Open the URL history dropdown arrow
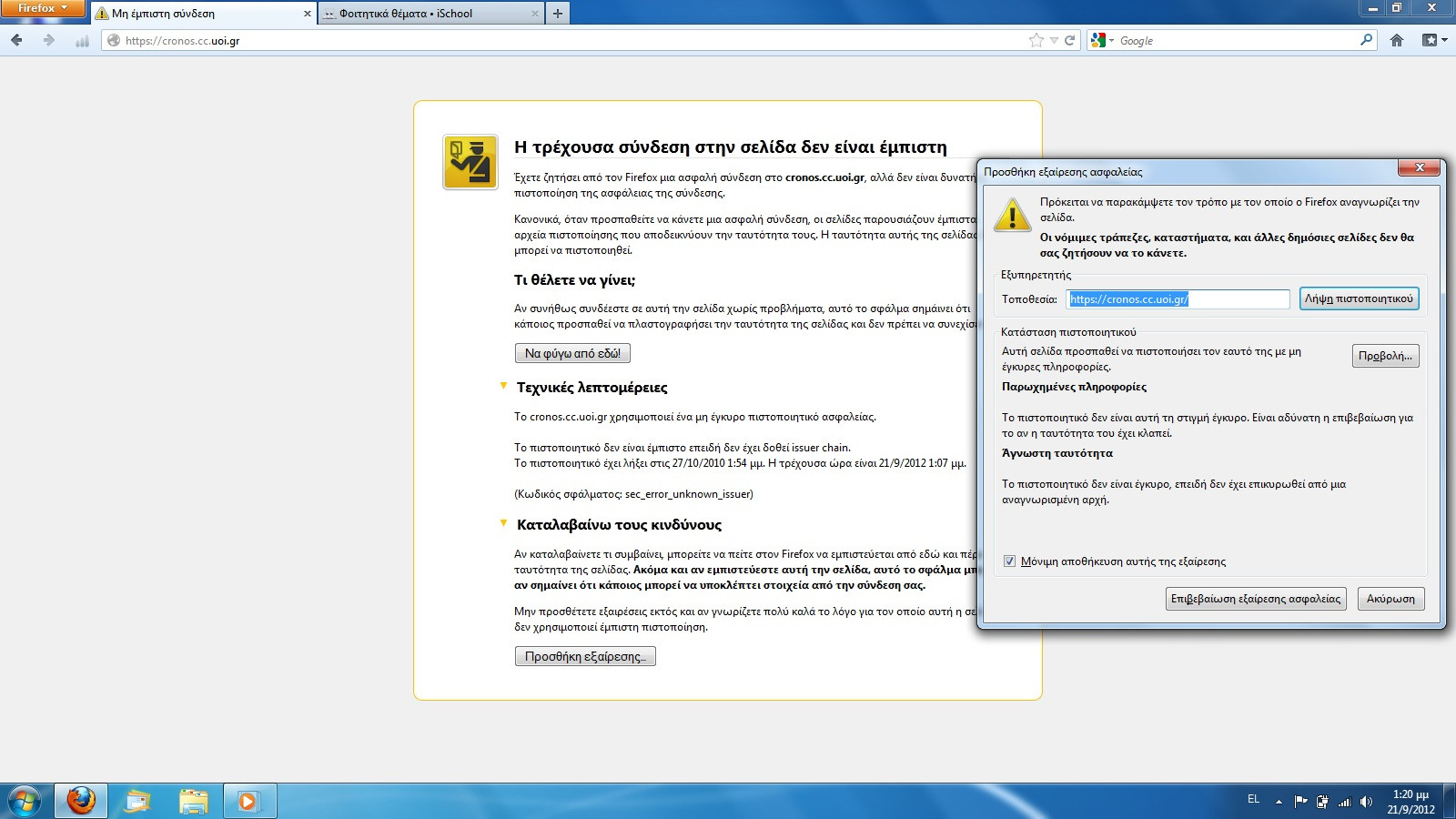Viewport: 1456px width, 819px height. (x=1054, y=40)
